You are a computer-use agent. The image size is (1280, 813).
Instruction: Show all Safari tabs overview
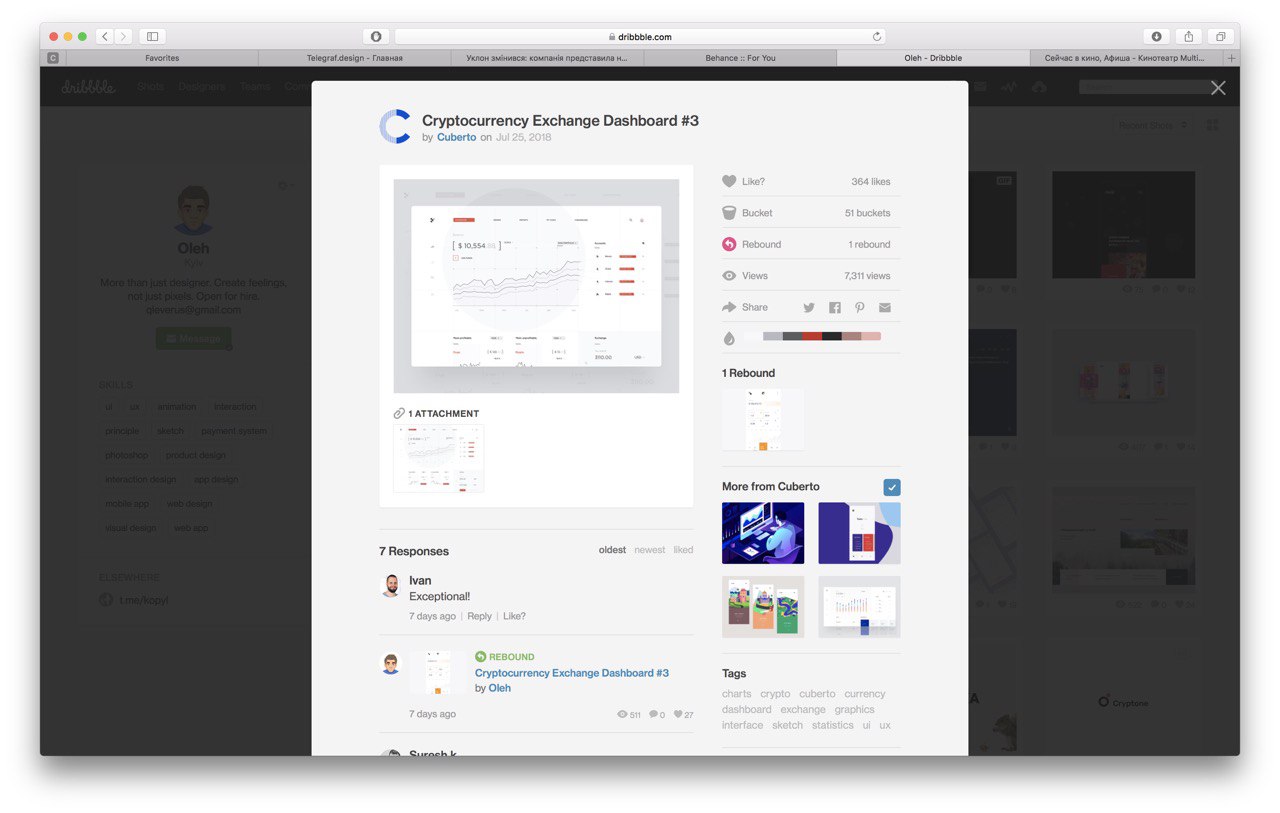pyautogui.click(x=1221, y=36)
